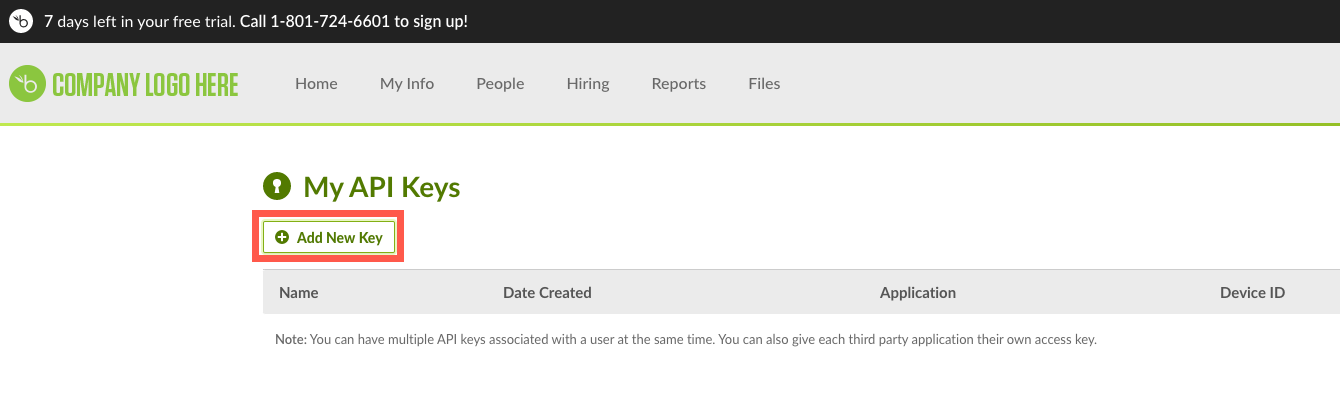Viewport: 1340px width, 413px height.
Task: Open the Reports menu
Action: [679, 84]
